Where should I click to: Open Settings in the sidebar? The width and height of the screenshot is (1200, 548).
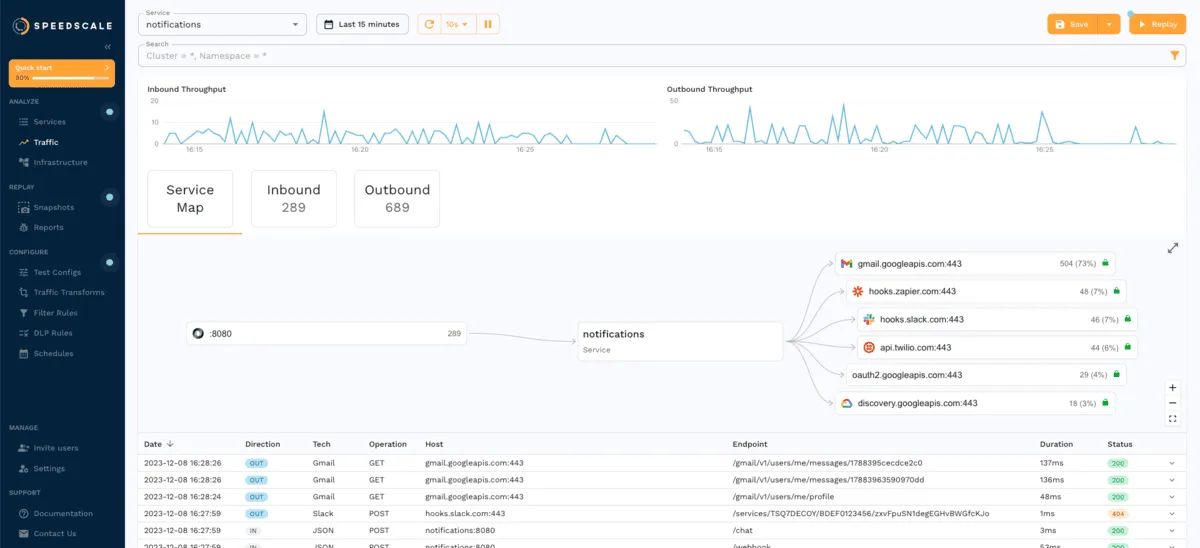pyautogui.click(x=49, y=468)
